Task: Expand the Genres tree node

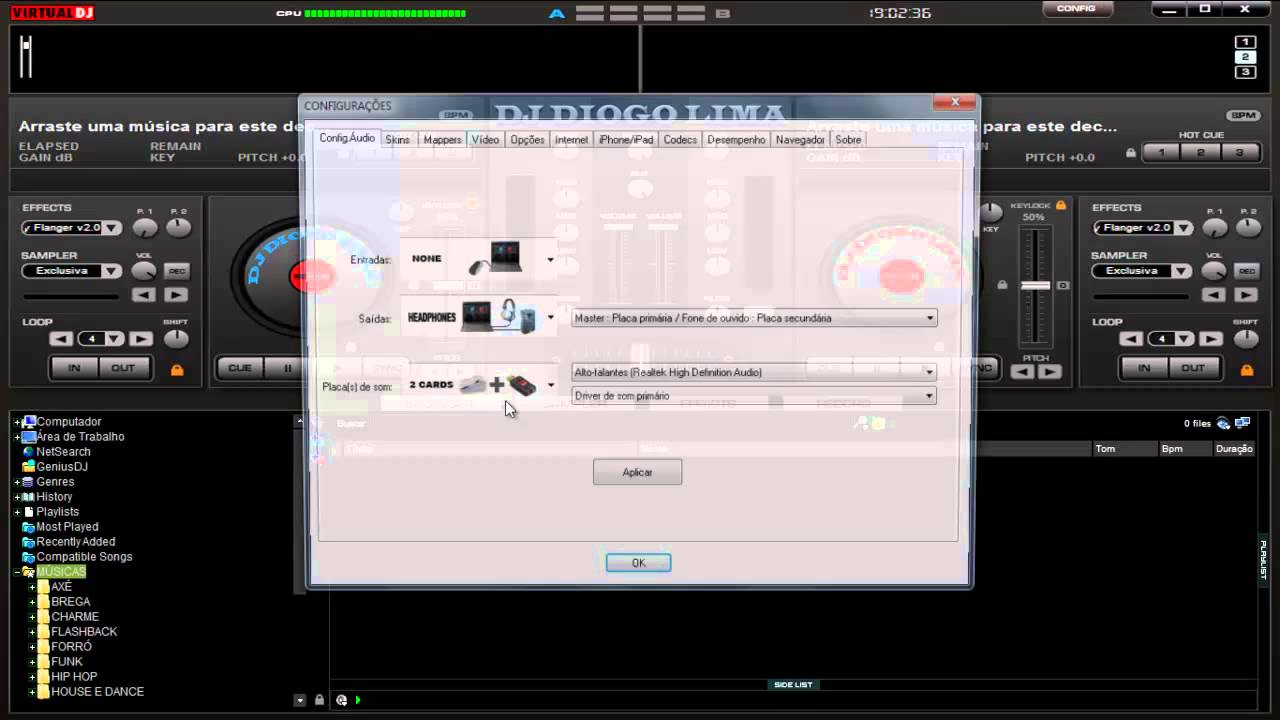Action: [17, 482]
